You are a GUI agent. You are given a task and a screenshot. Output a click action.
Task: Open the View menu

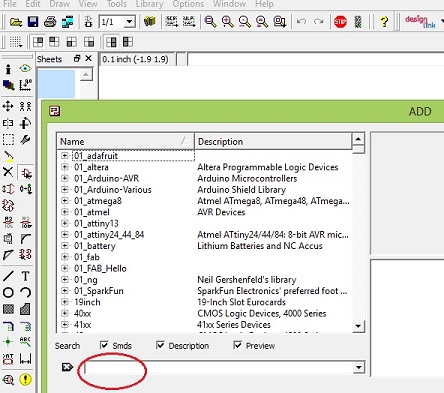coord(88,4)
